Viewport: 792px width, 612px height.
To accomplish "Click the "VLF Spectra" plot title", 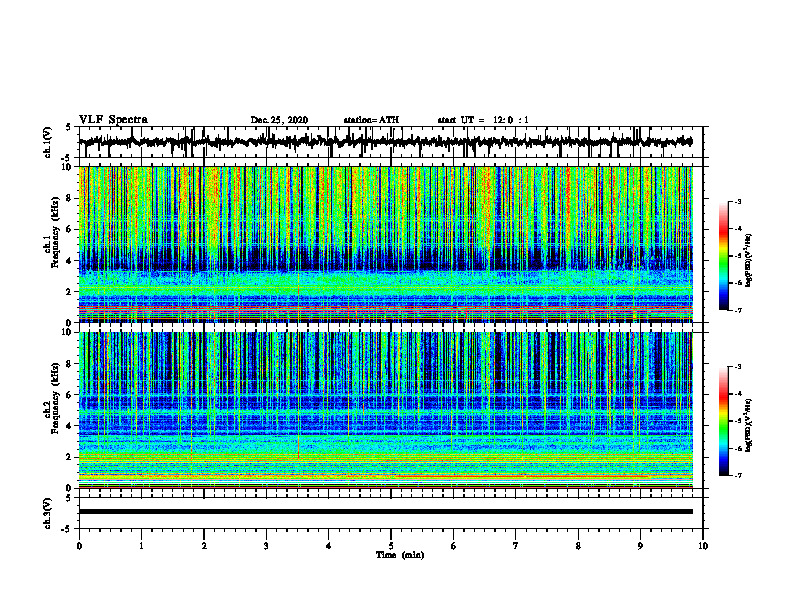I will click(x=113, y=120).
